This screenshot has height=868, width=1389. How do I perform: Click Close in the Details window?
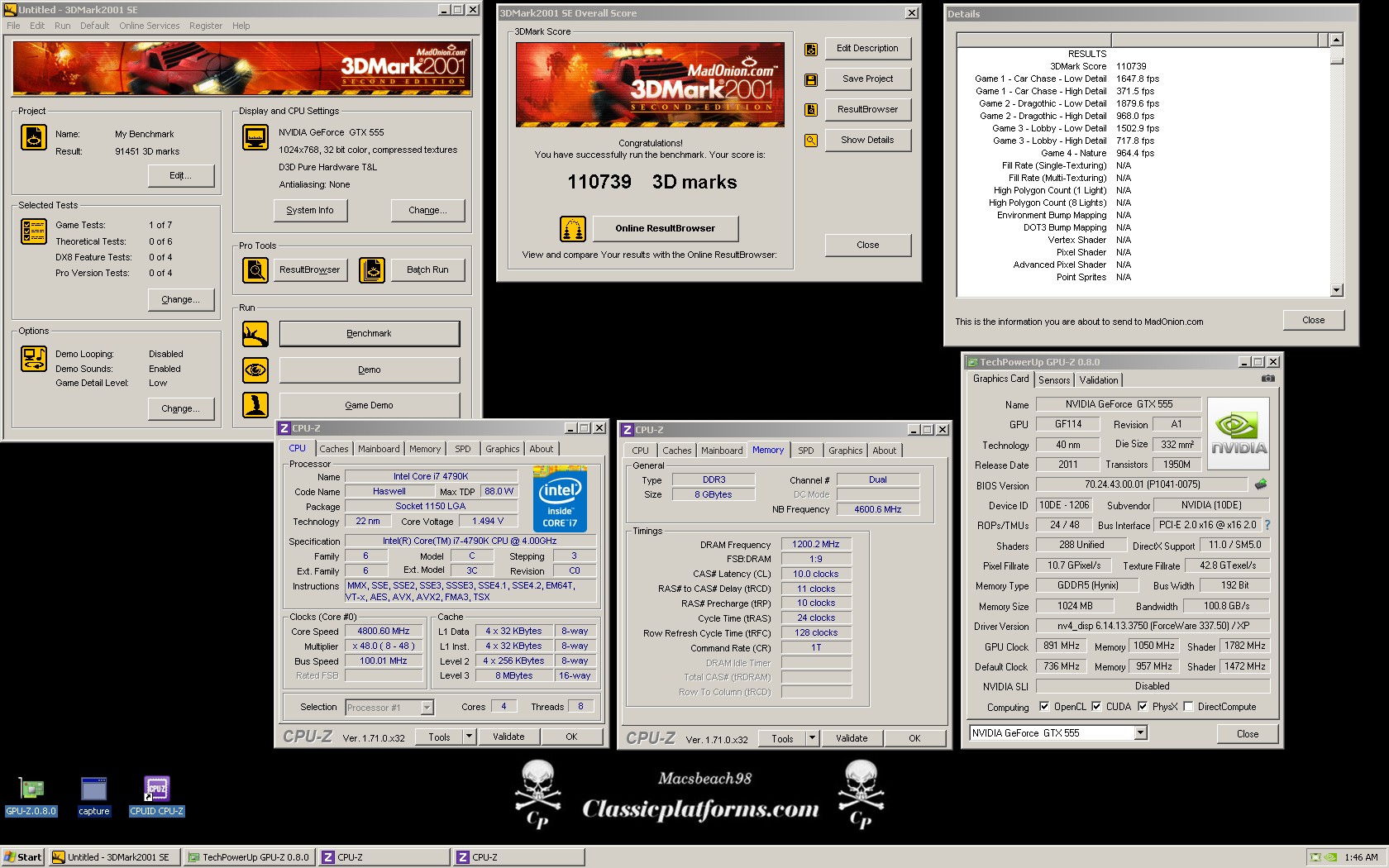coord(1313,320)
